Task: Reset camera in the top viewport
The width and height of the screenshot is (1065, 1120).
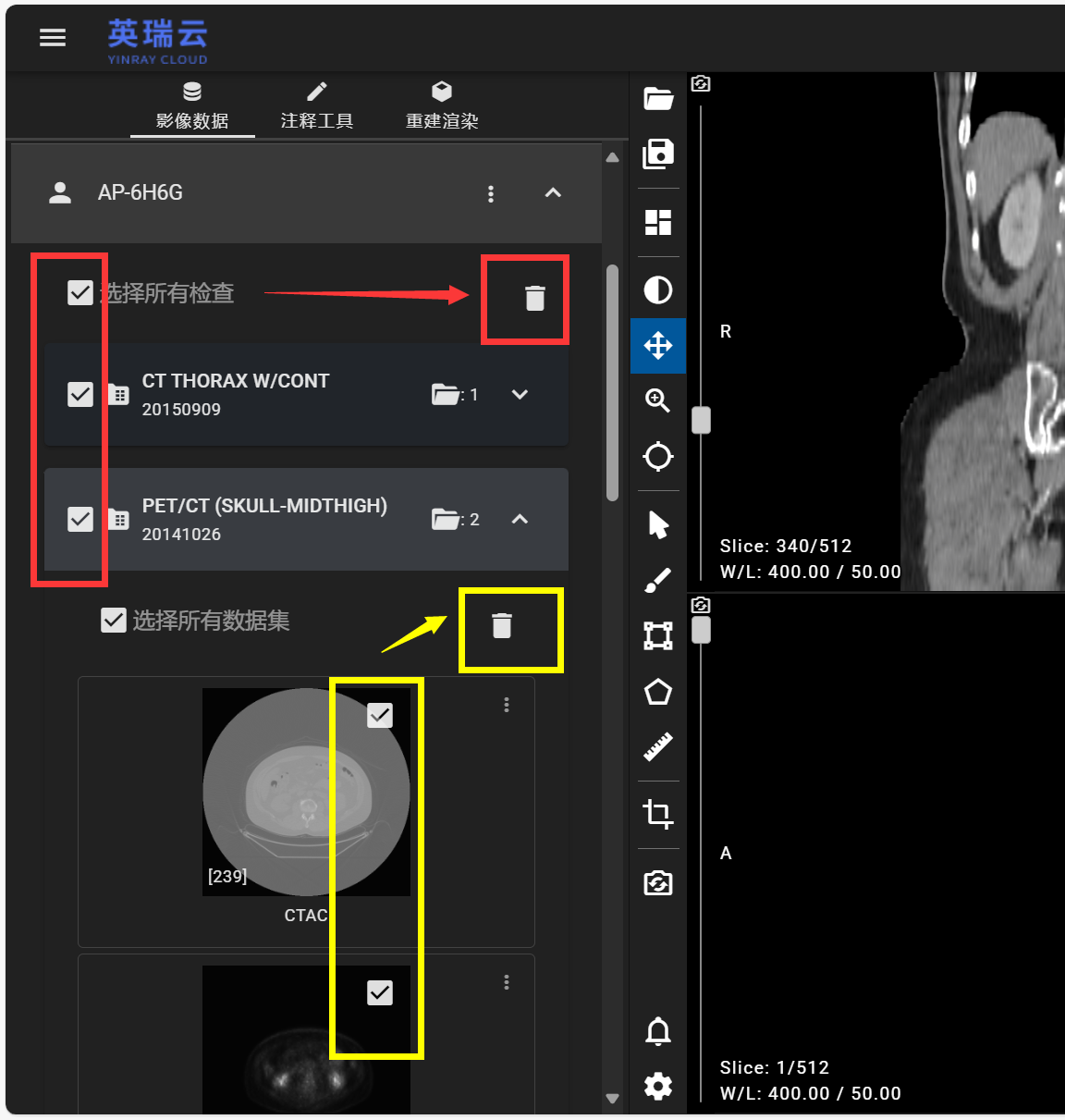Action: tap(701, 84)
